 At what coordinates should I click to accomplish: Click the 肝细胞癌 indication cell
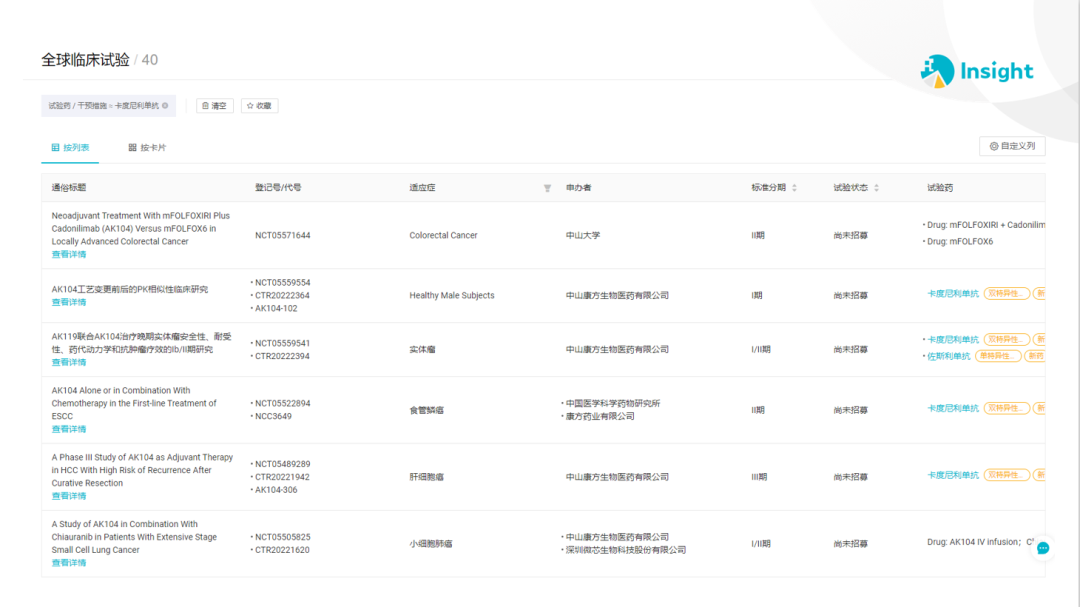[x=426, y=477]
